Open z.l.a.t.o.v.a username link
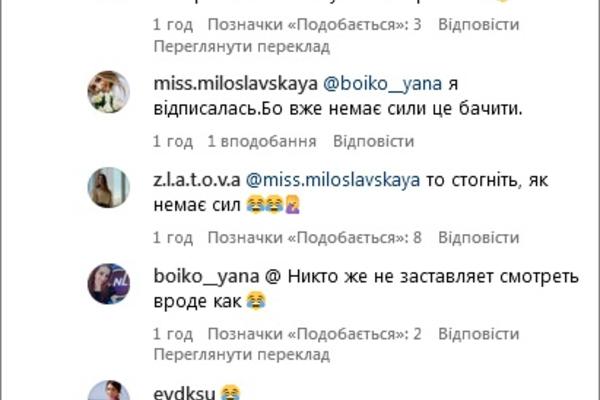The width and height of the screenshot is (600, 400). 197,180
